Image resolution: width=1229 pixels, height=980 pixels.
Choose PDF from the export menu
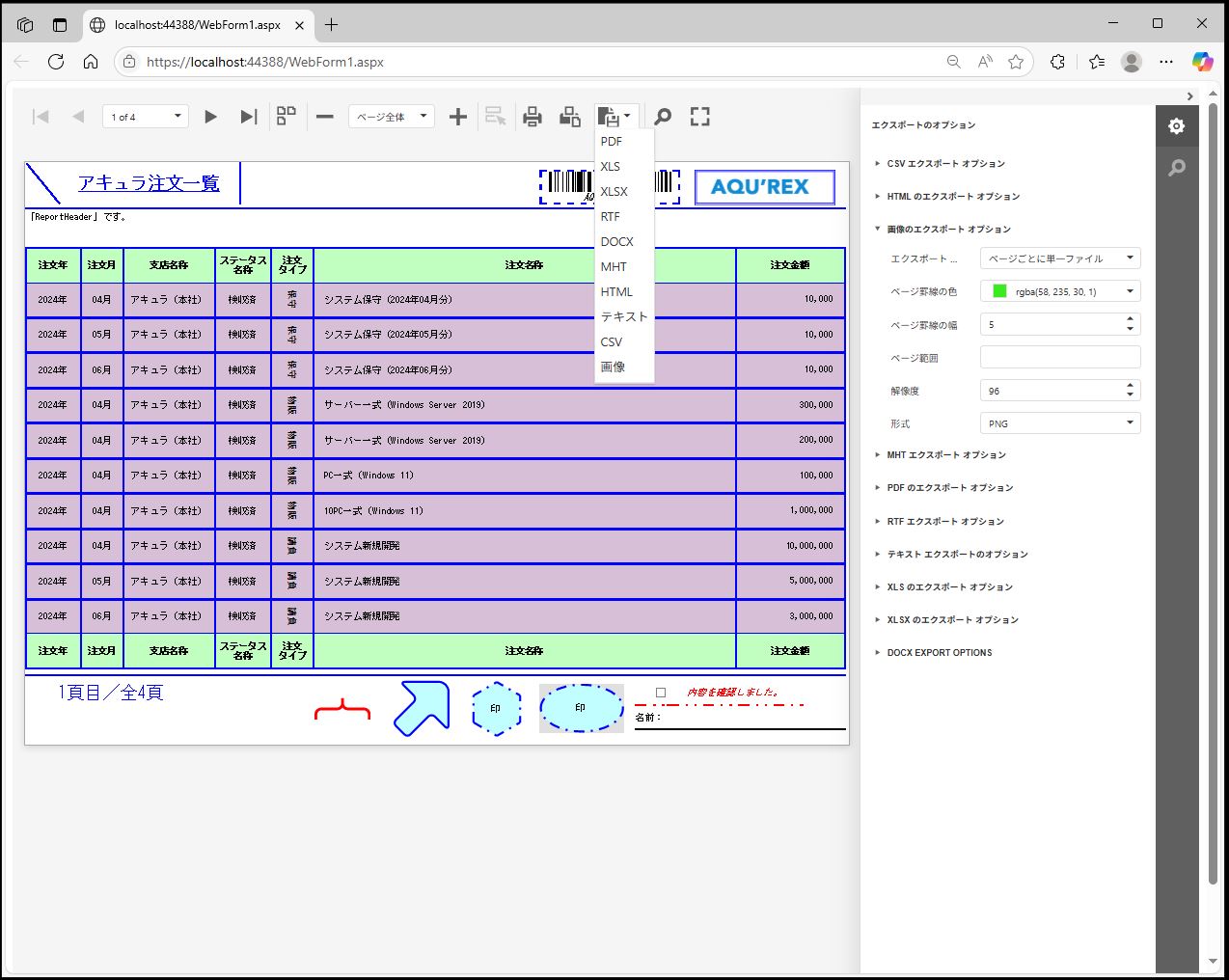612,142
